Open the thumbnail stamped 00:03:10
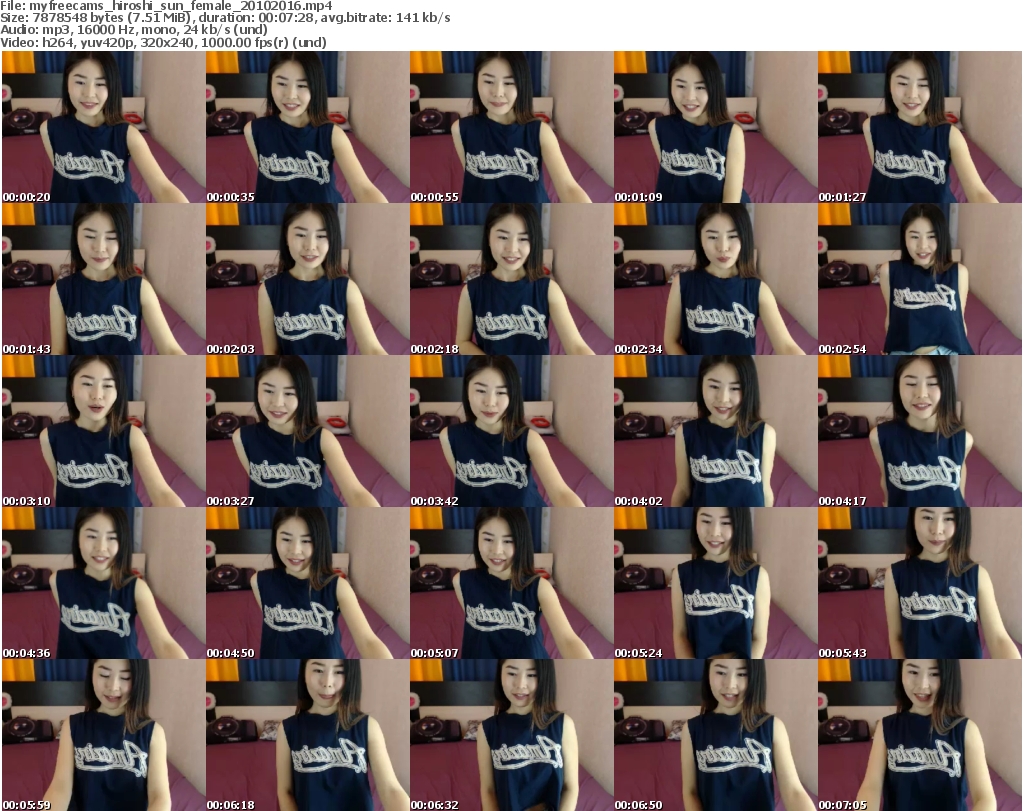The image size is (1024, 811). click(x=103, y=432)
